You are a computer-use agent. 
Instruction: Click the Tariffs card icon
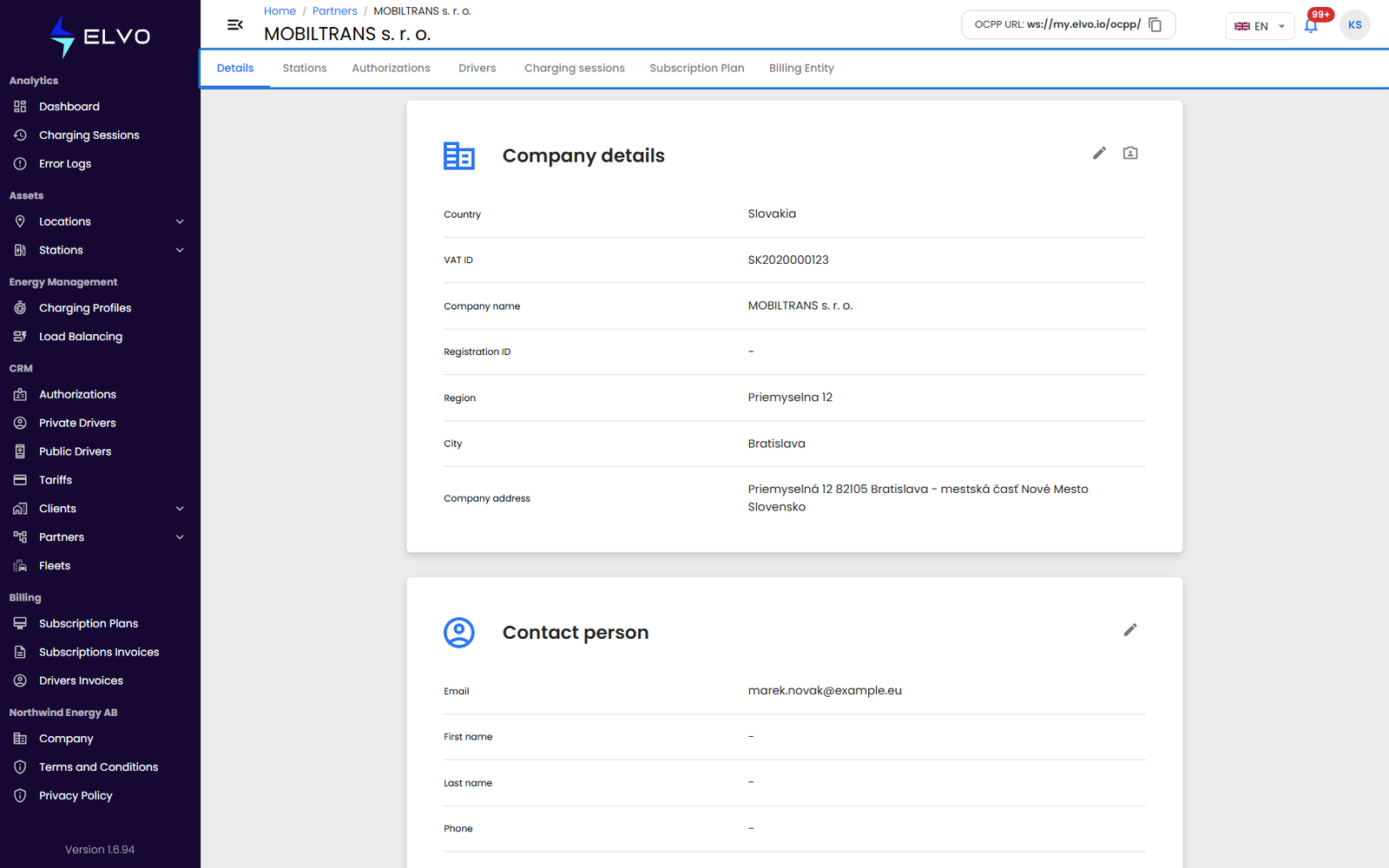pyautogui.click(x=20, y=480)
